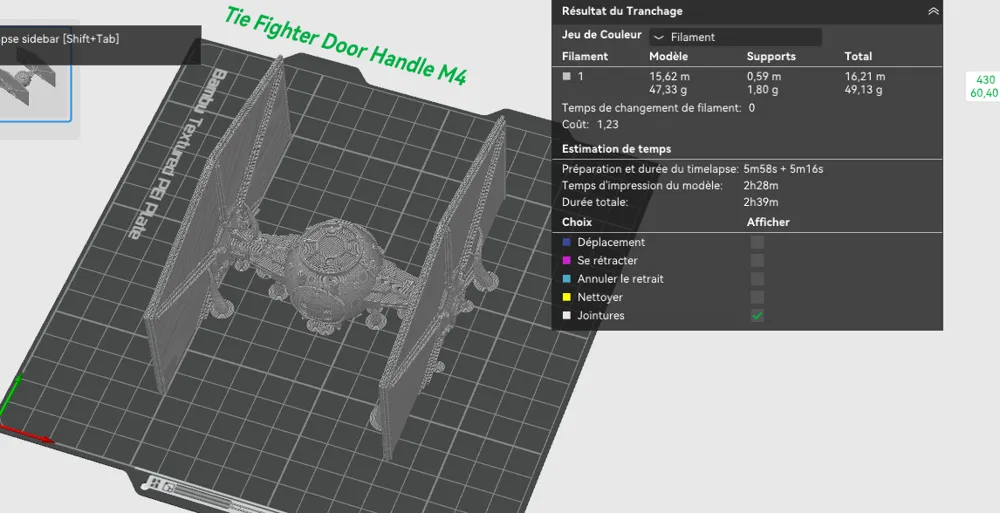Click the grey filament 1 color swatch
The height and width of the screenshot is (513, 1000).
point(566,76)
